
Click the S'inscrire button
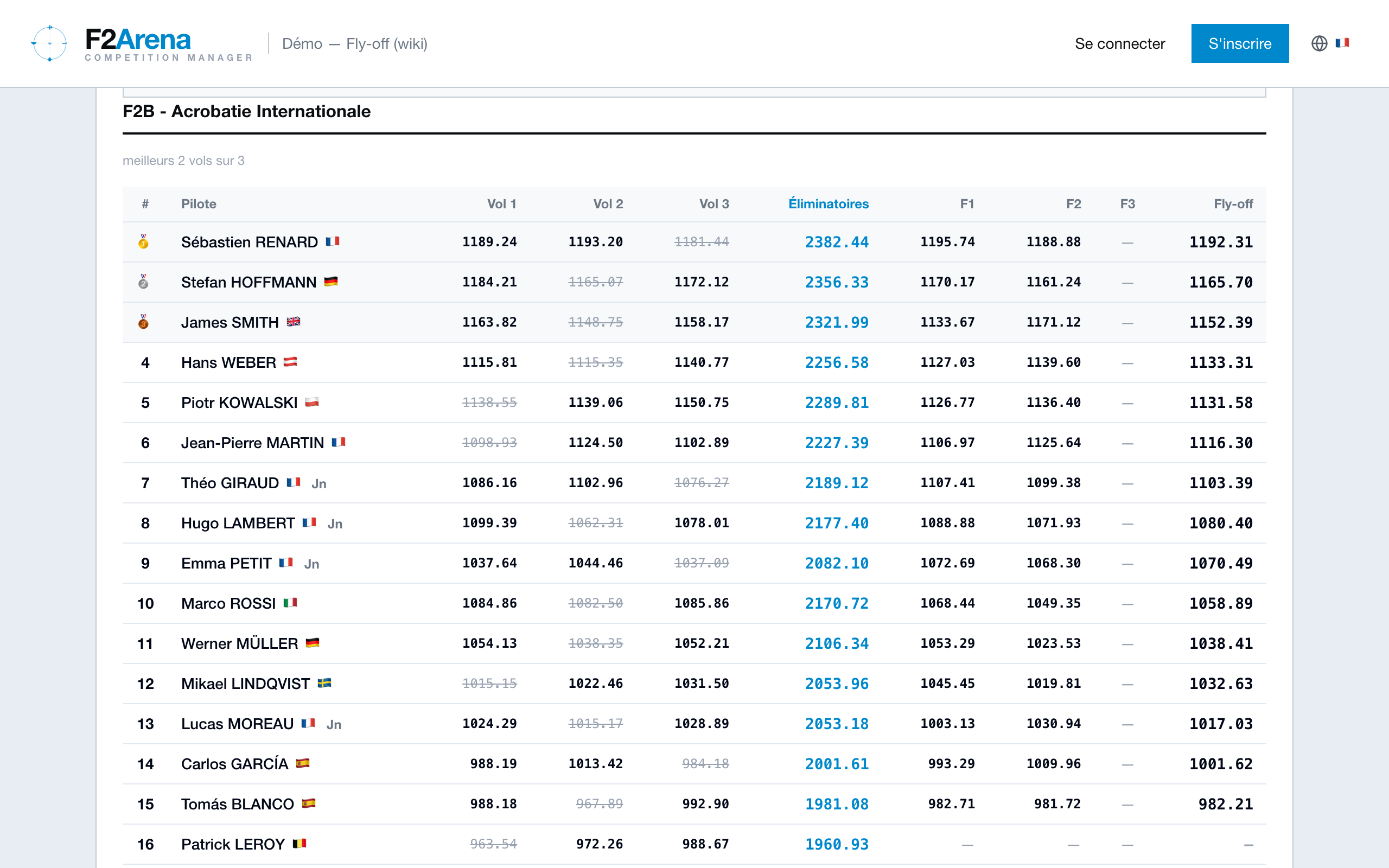1240,43
